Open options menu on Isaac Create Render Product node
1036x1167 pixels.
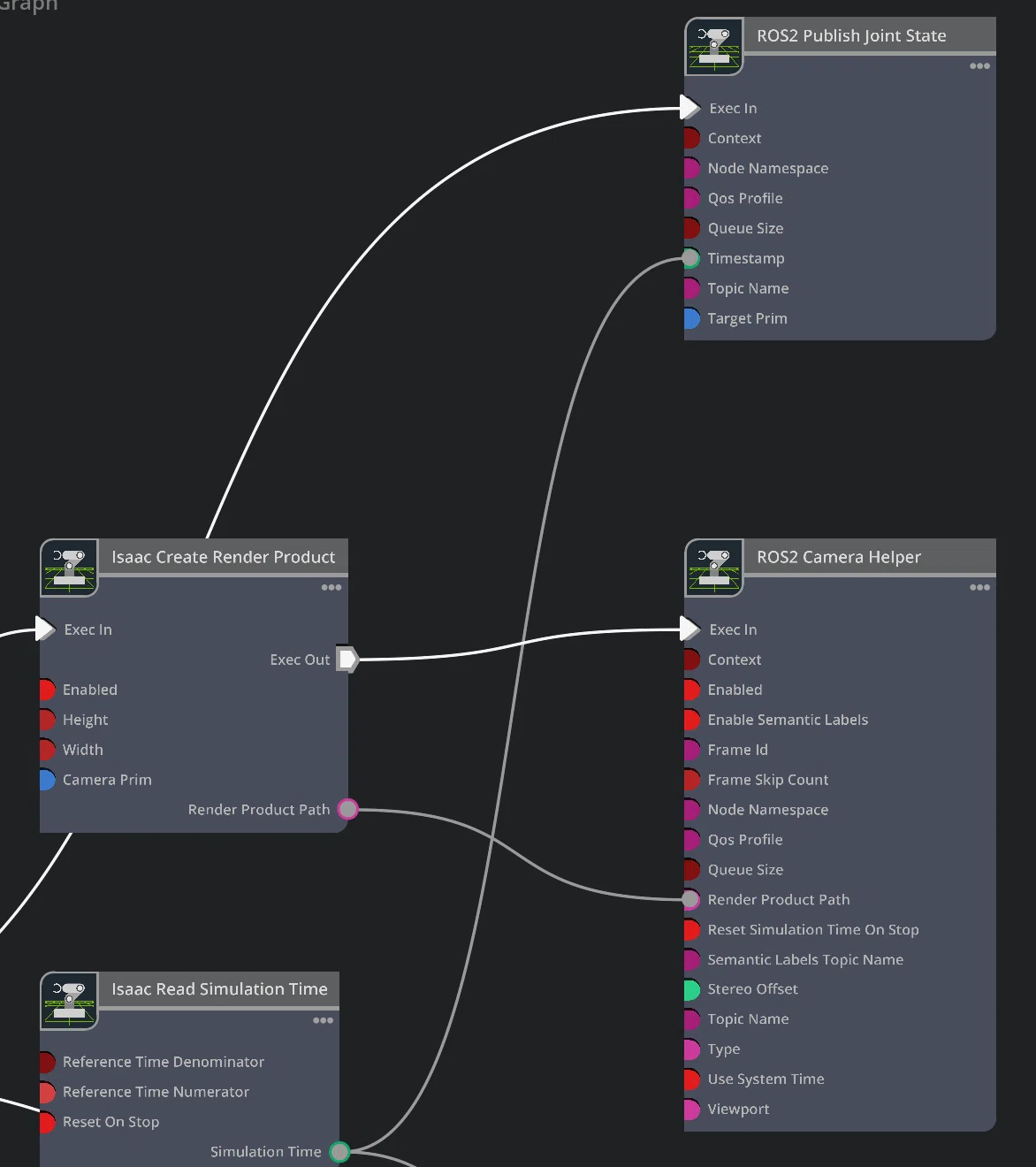331,588
